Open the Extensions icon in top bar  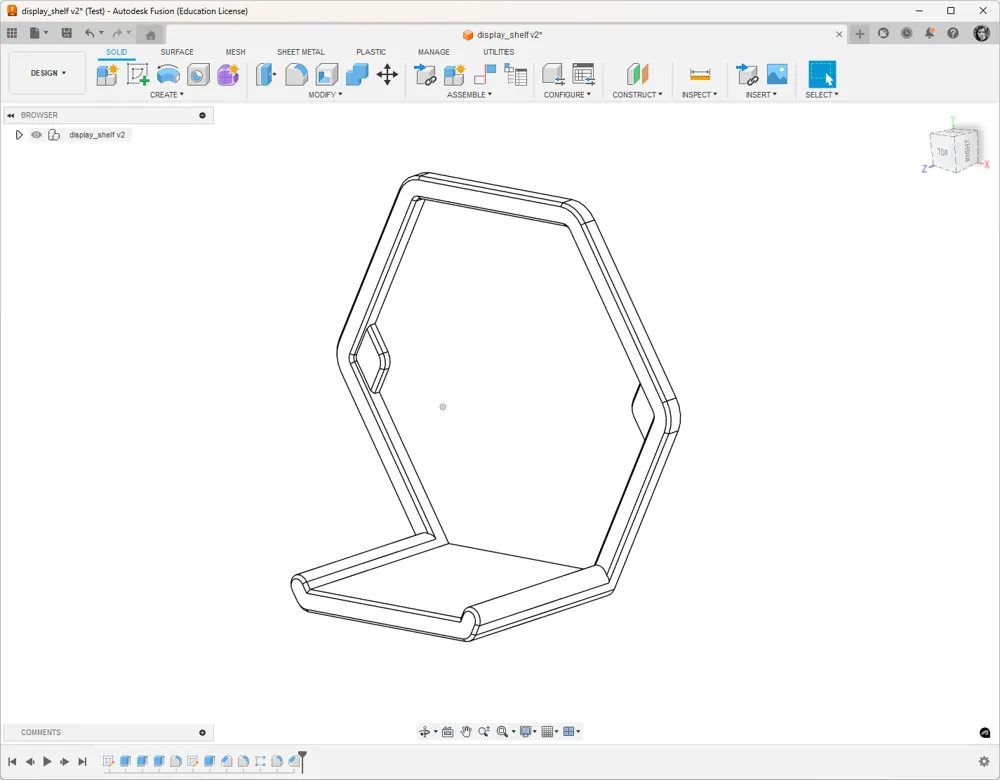click(x=883, y=33)
